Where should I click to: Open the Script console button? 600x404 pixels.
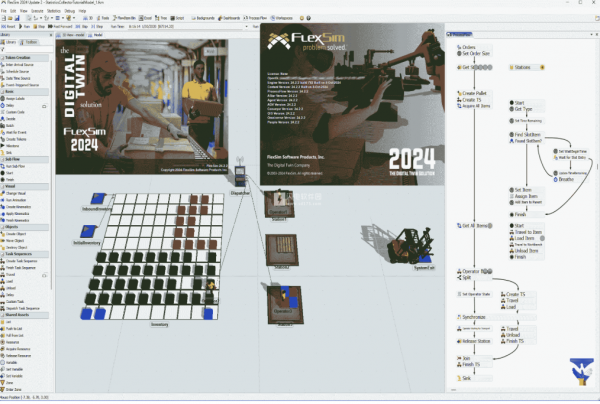click(177, 18)
